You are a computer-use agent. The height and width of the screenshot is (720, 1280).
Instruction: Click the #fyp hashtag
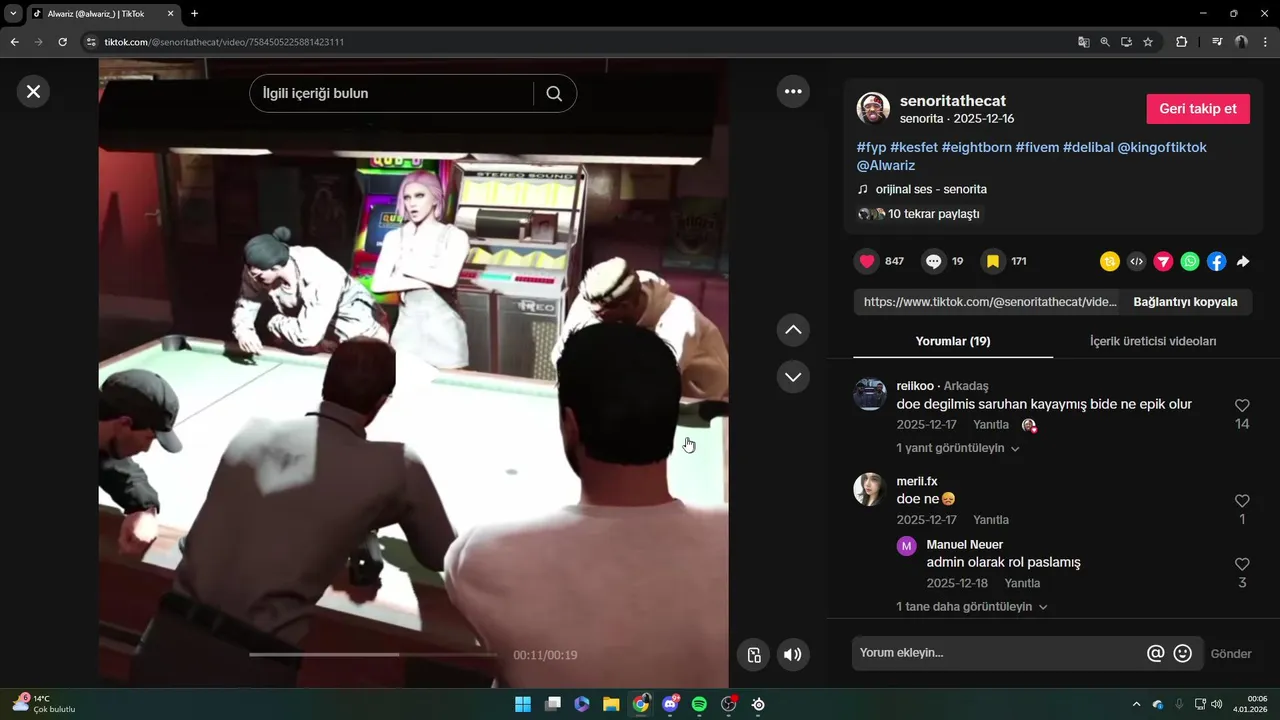click(x=871, y=147)
